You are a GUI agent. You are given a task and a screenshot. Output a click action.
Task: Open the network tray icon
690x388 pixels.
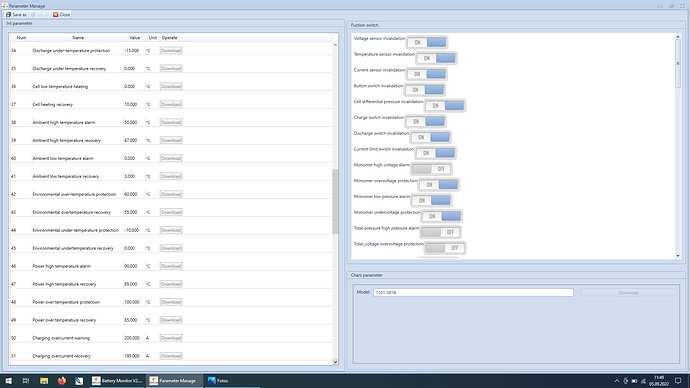click(643, 381)
